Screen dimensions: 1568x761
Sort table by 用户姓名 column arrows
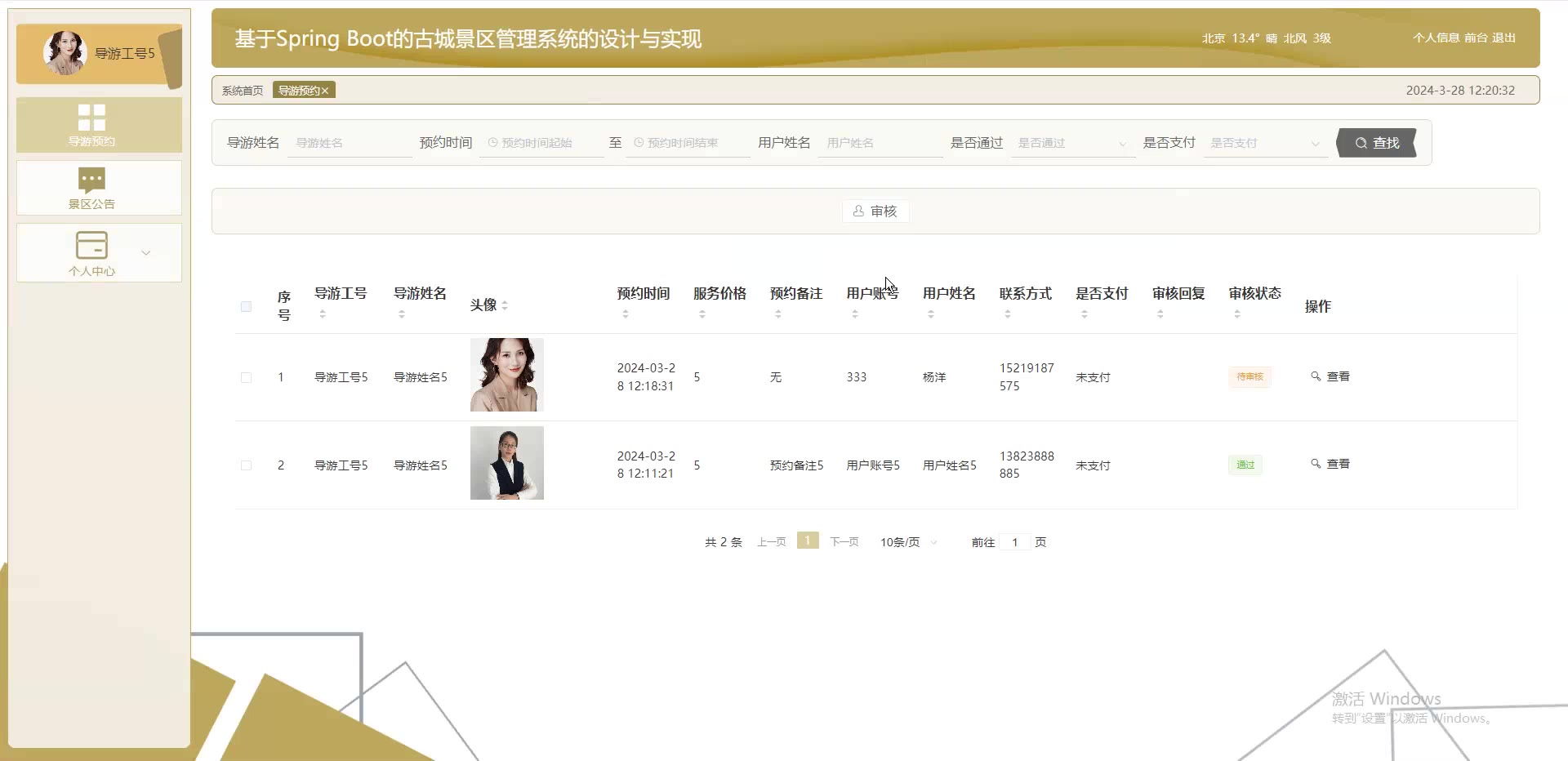[931, 314]
